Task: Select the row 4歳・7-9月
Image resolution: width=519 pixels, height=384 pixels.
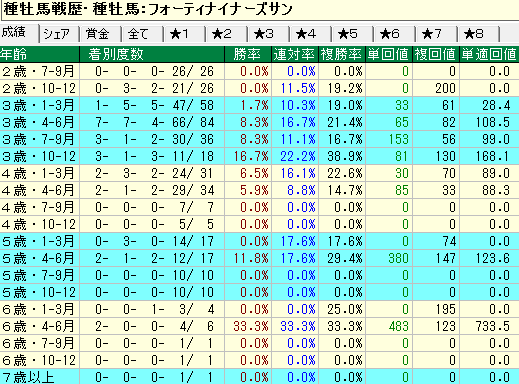Action: click(x=259, y=207)
